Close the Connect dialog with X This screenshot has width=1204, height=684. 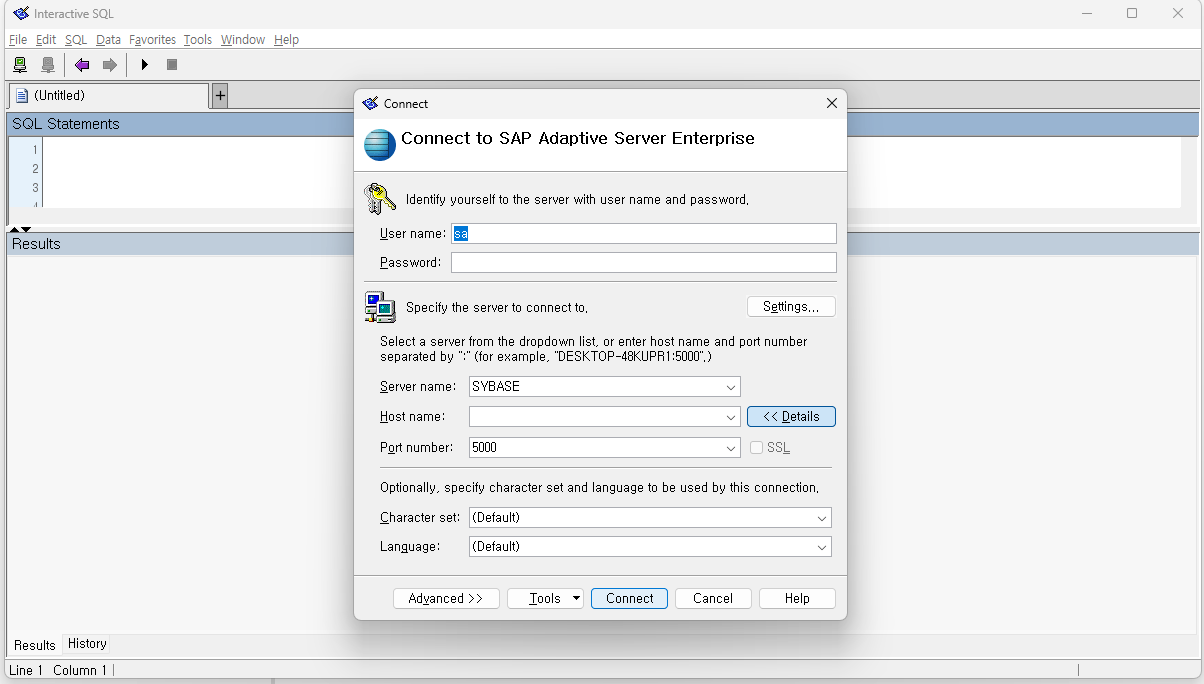831,103
